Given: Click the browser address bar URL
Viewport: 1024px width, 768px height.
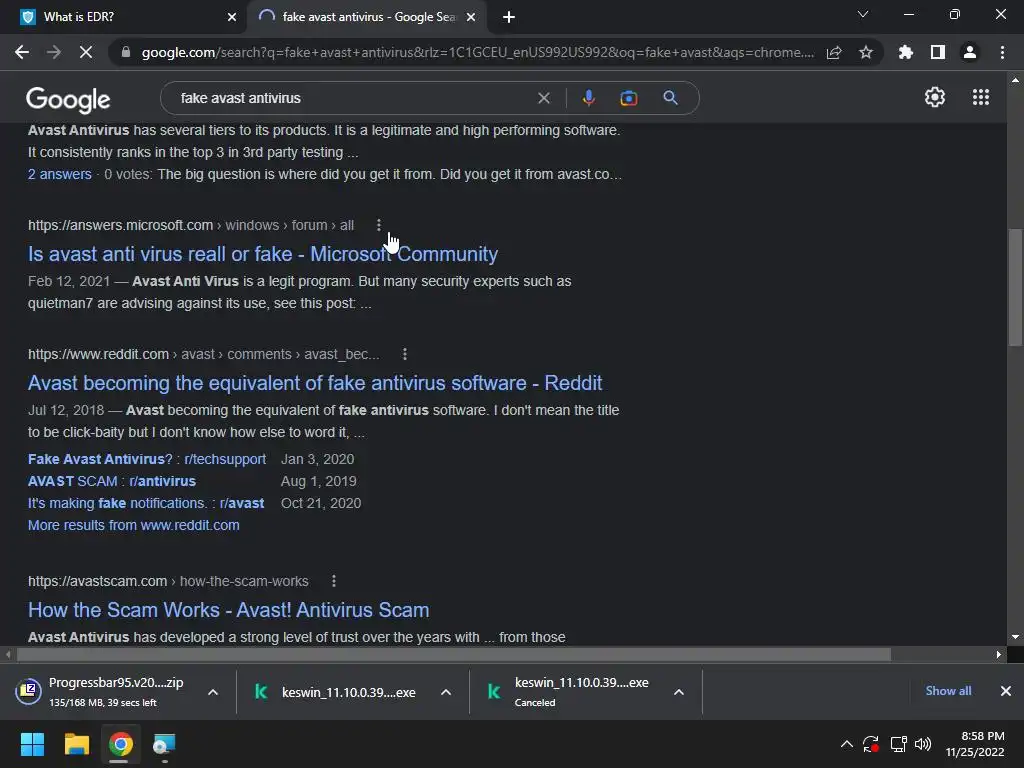Looking at the screenshot, I should 477,52.
